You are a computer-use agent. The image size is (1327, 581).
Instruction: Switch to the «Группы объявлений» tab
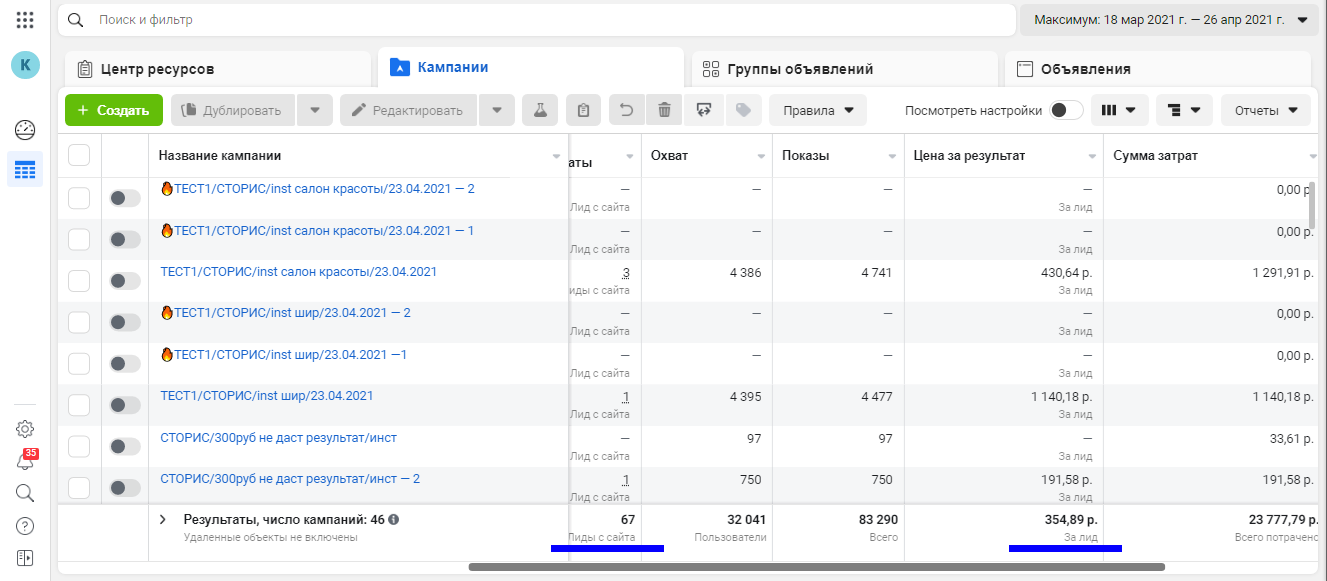[845, 69]
